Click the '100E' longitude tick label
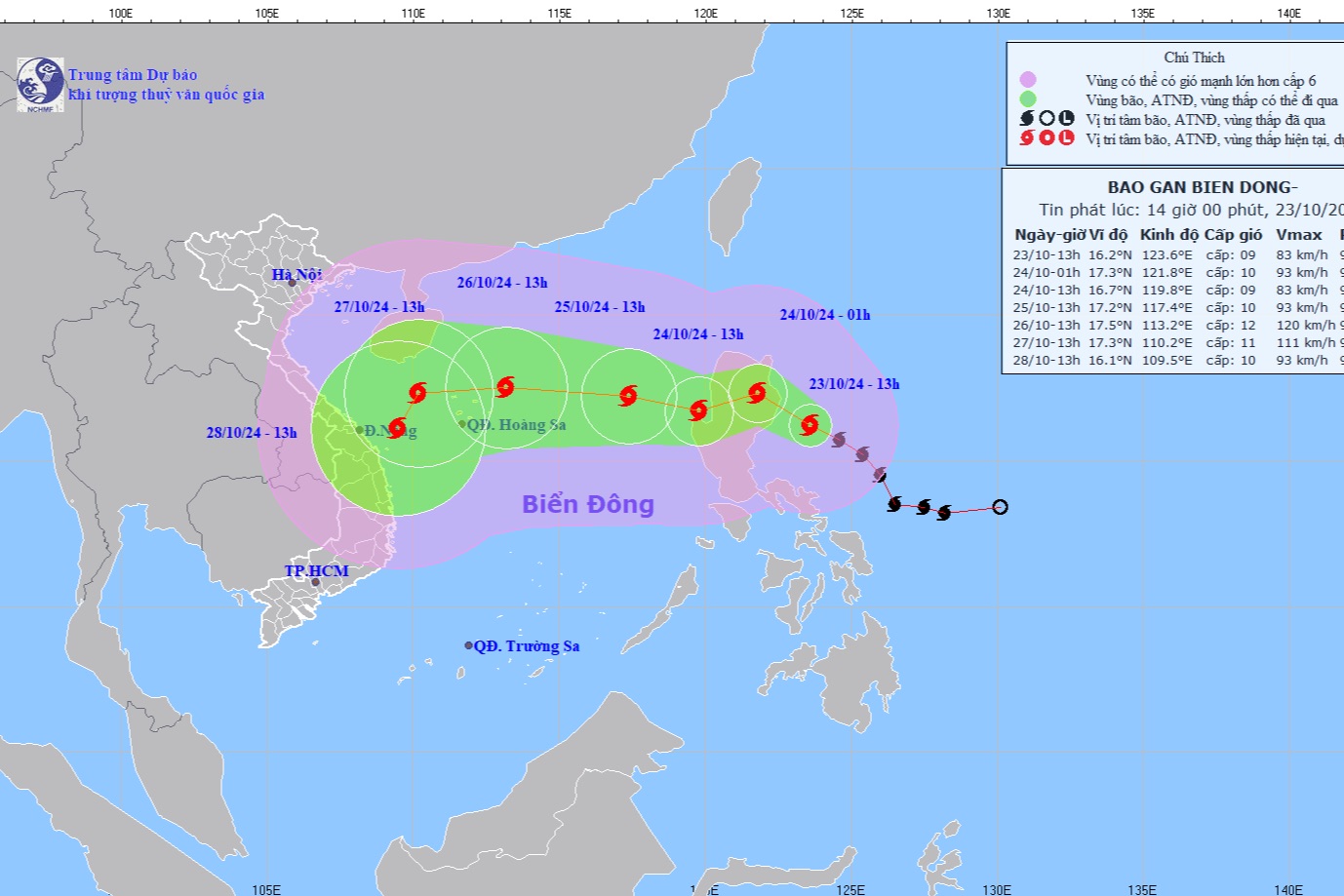The height and width of the screenshot is (896, 1344). point(120,14)
